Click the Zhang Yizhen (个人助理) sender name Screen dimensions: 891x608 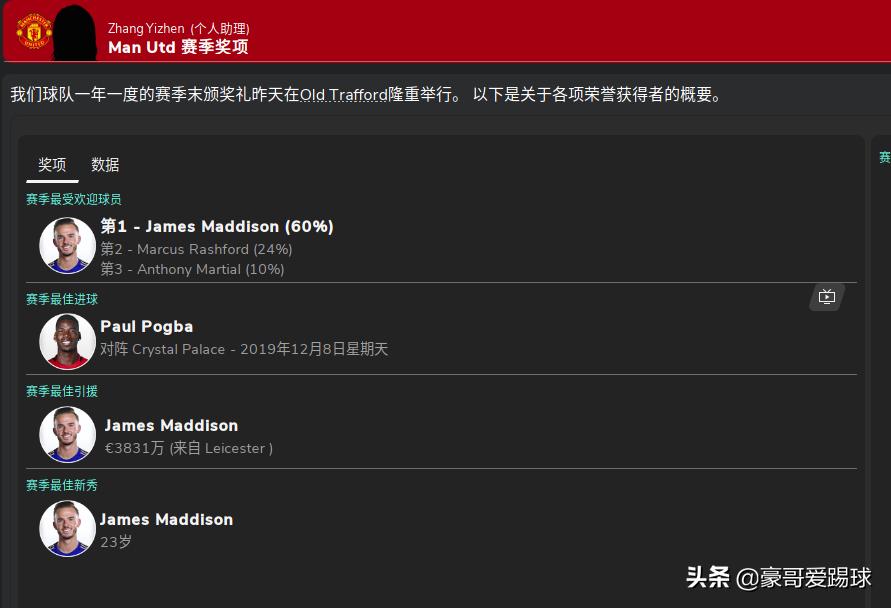click(x=178, y=28)
